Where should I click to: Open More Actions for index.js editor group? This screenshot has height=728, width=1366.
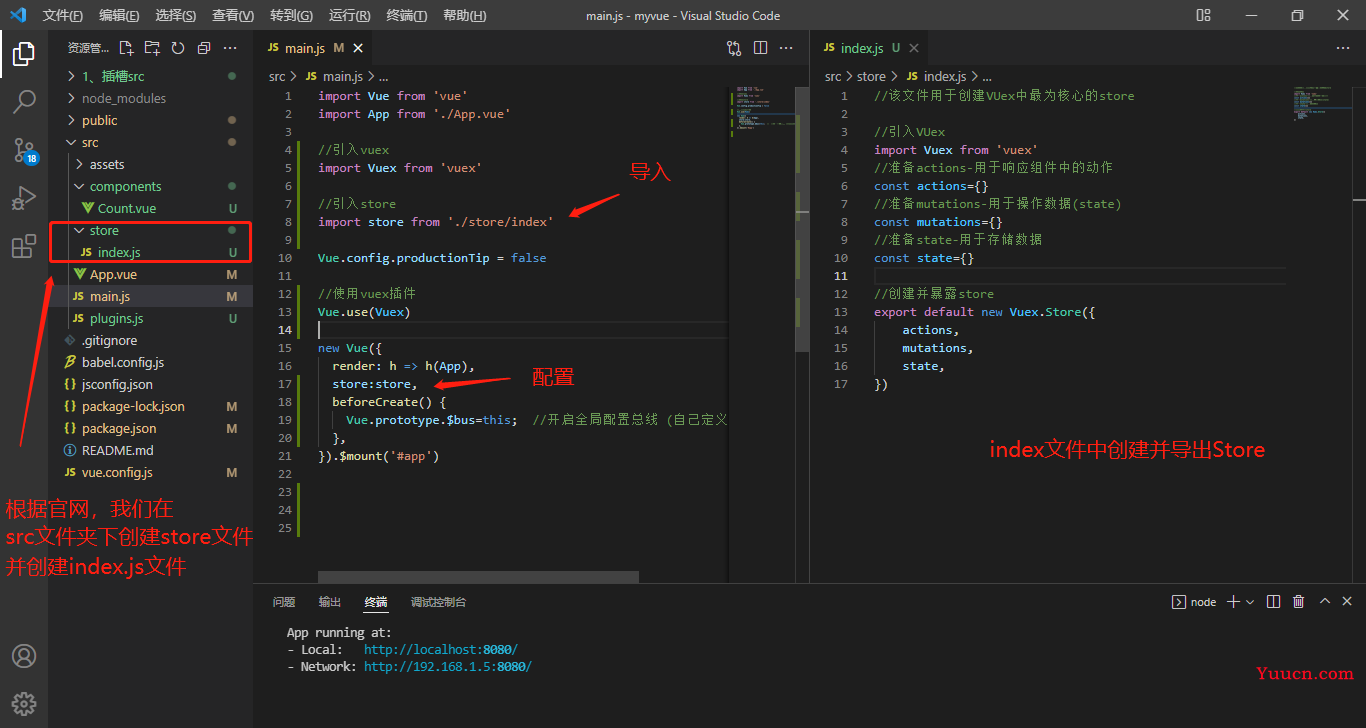(1343, 48)
